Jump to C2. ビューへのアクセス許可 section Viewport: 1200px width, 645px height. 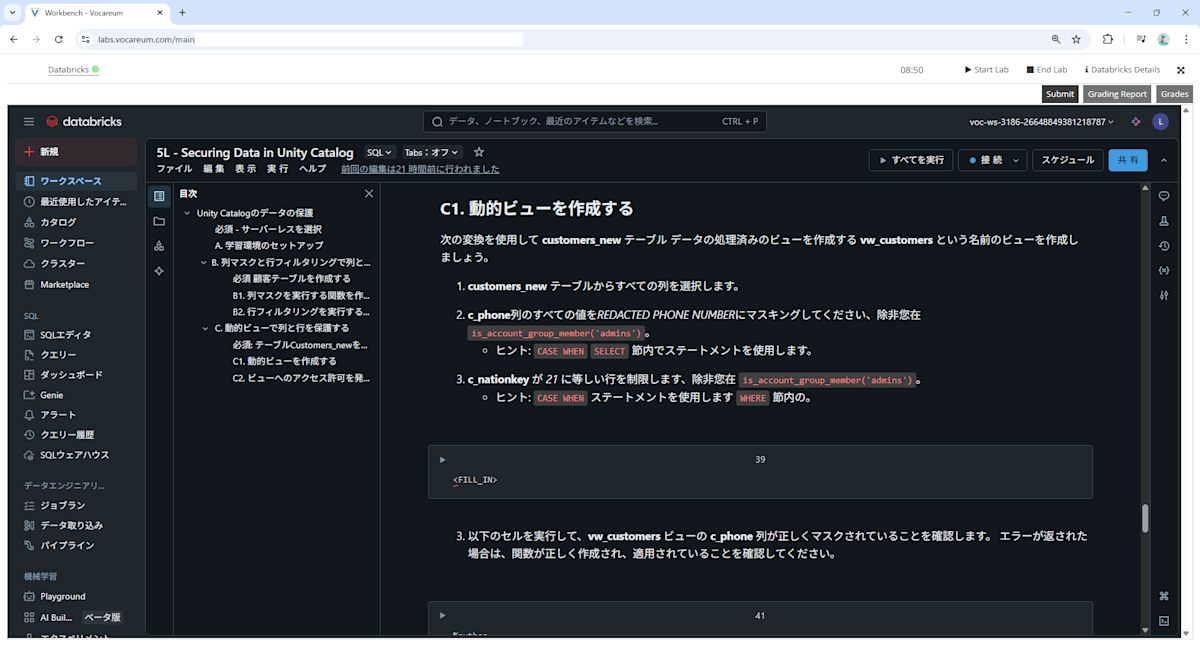pos(301,378)
